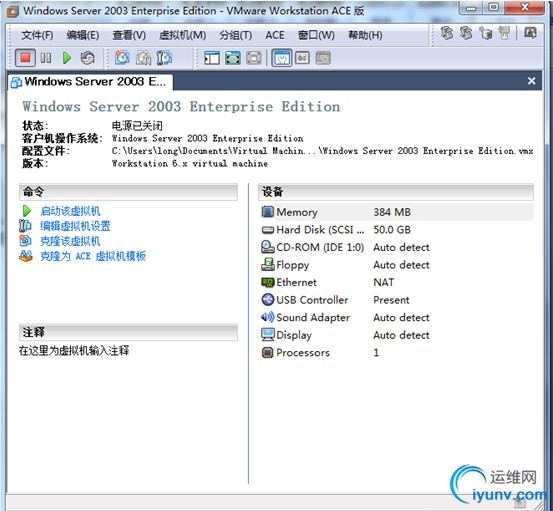Screen dimensions: 553x511
Task: Click the Revert to snapshot toolbar icon
Action: coord(143,58)
